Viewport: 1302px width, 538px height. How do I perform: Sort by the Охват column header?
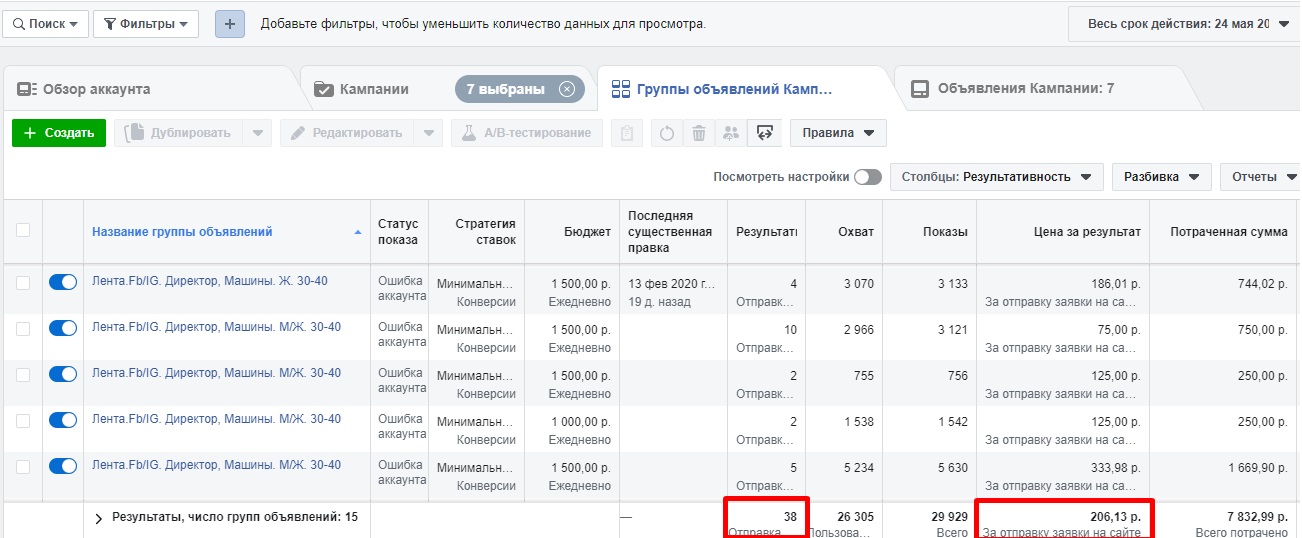[856, 232]
